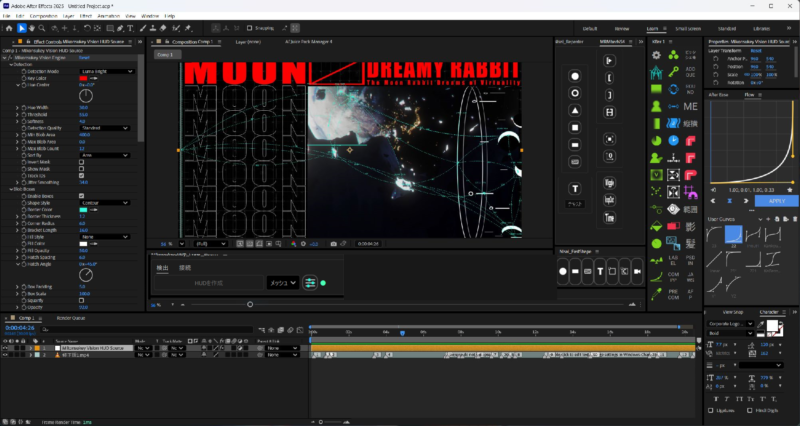Open the File menu
Screen dimensions: 800x426
pyautogui.click(x=7, y=16)
